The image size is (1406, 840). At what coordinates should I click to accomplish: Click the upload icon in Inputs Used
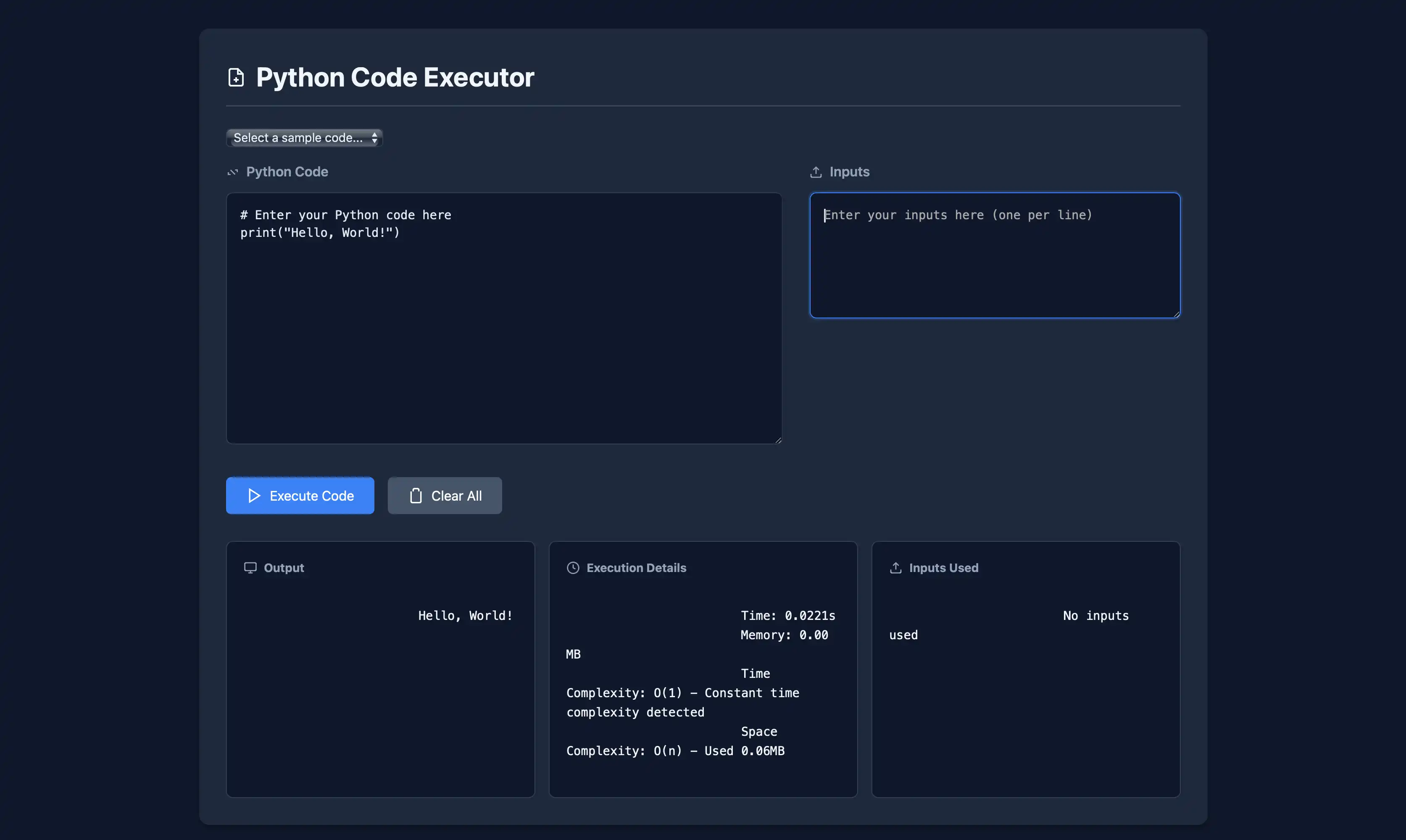point(895,568)
